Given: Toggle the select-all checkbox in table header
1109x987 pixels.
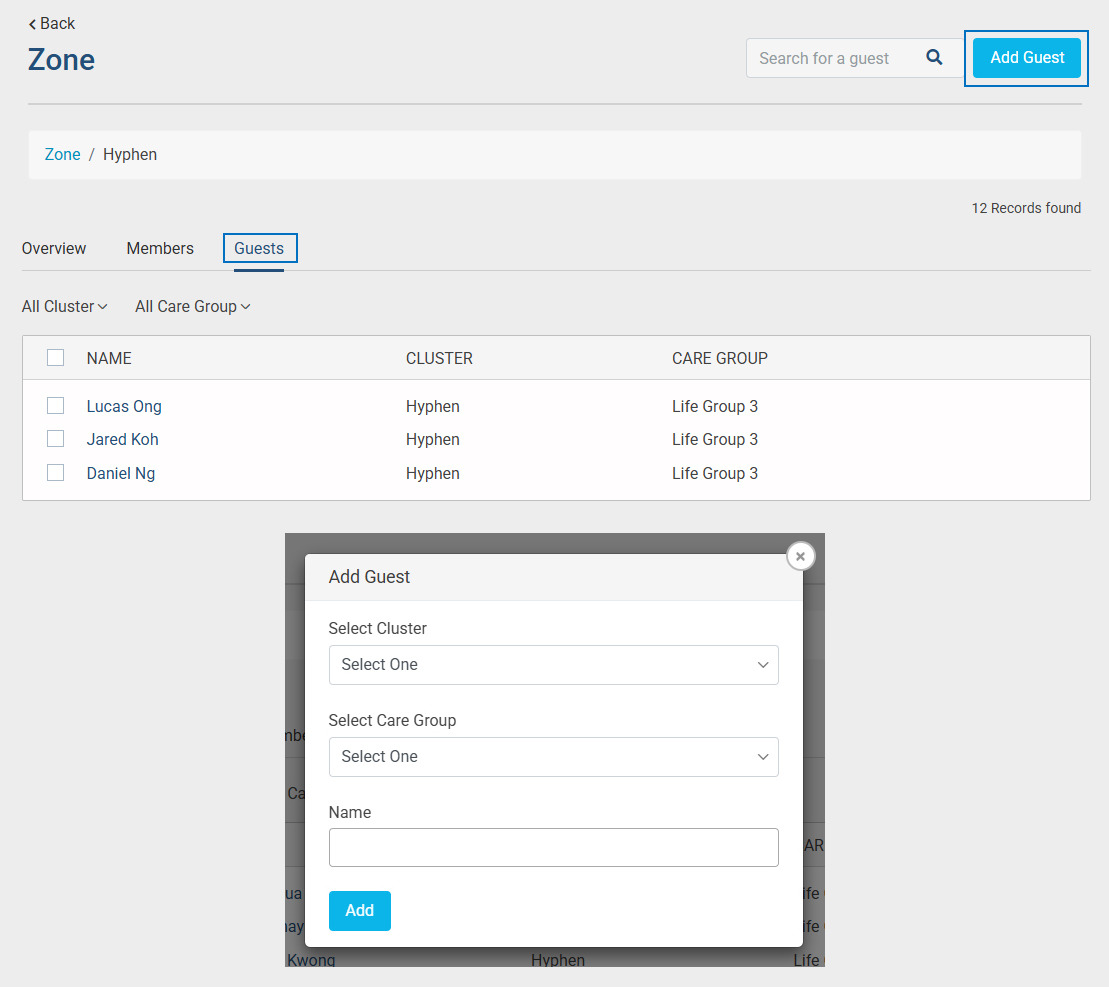Looking at the screenshot, I should pyautogui.click(x=56, y=358).
